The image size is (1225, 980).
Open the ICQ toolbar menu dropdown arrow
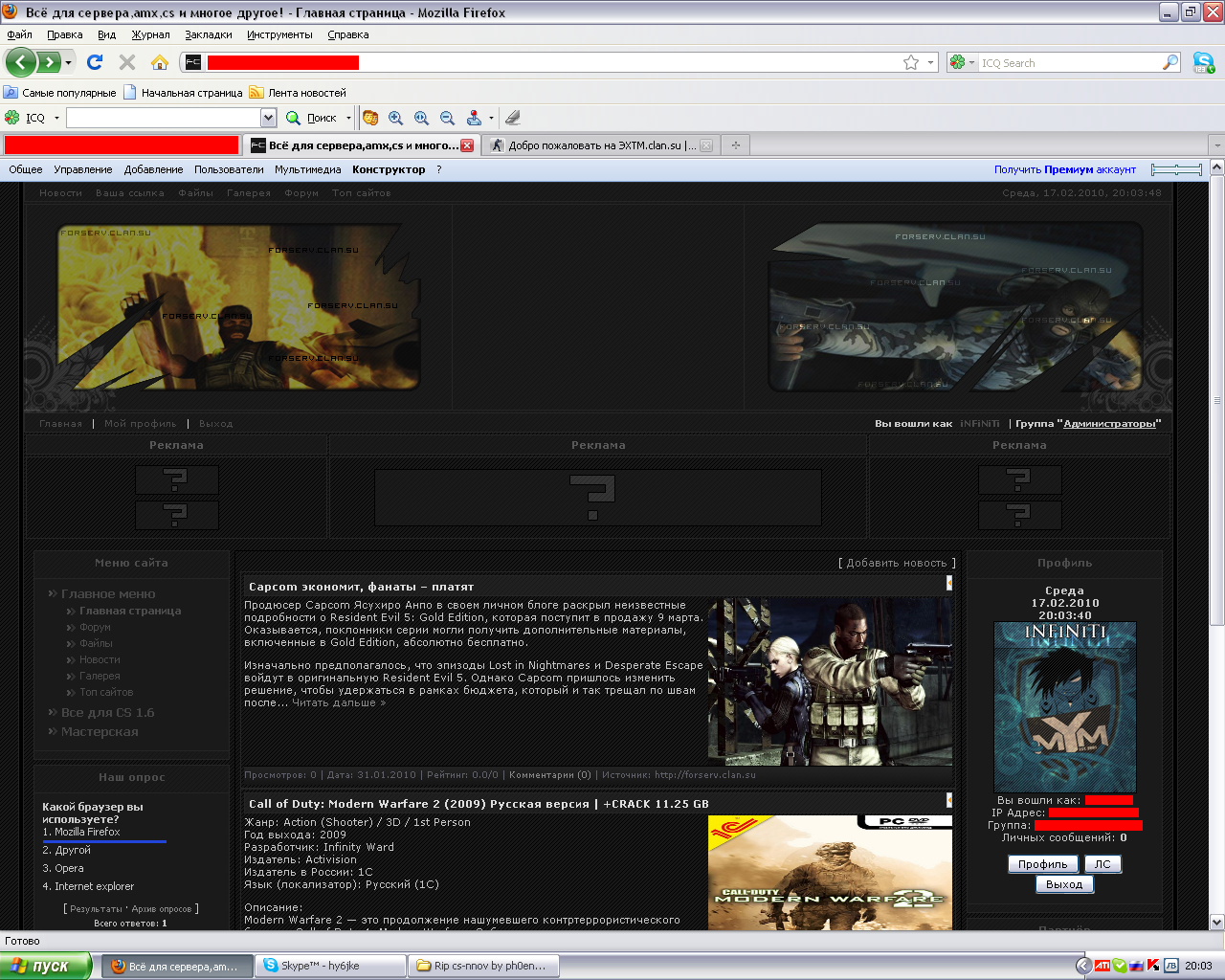(56, 118)
